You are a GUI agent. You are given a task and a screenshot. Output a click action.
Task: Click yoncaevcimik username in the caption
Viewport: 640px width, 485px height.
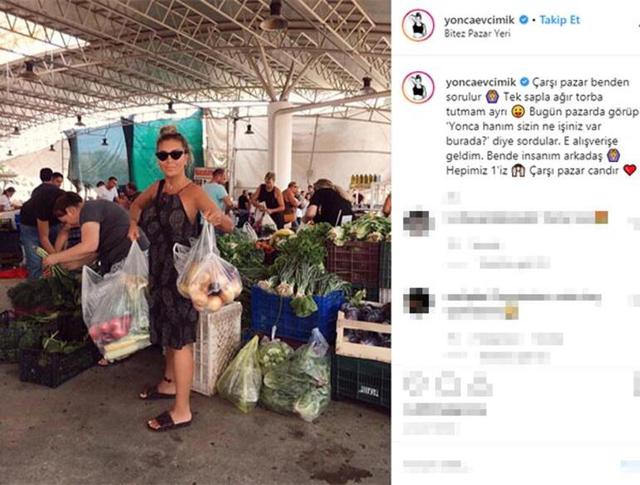481,82
